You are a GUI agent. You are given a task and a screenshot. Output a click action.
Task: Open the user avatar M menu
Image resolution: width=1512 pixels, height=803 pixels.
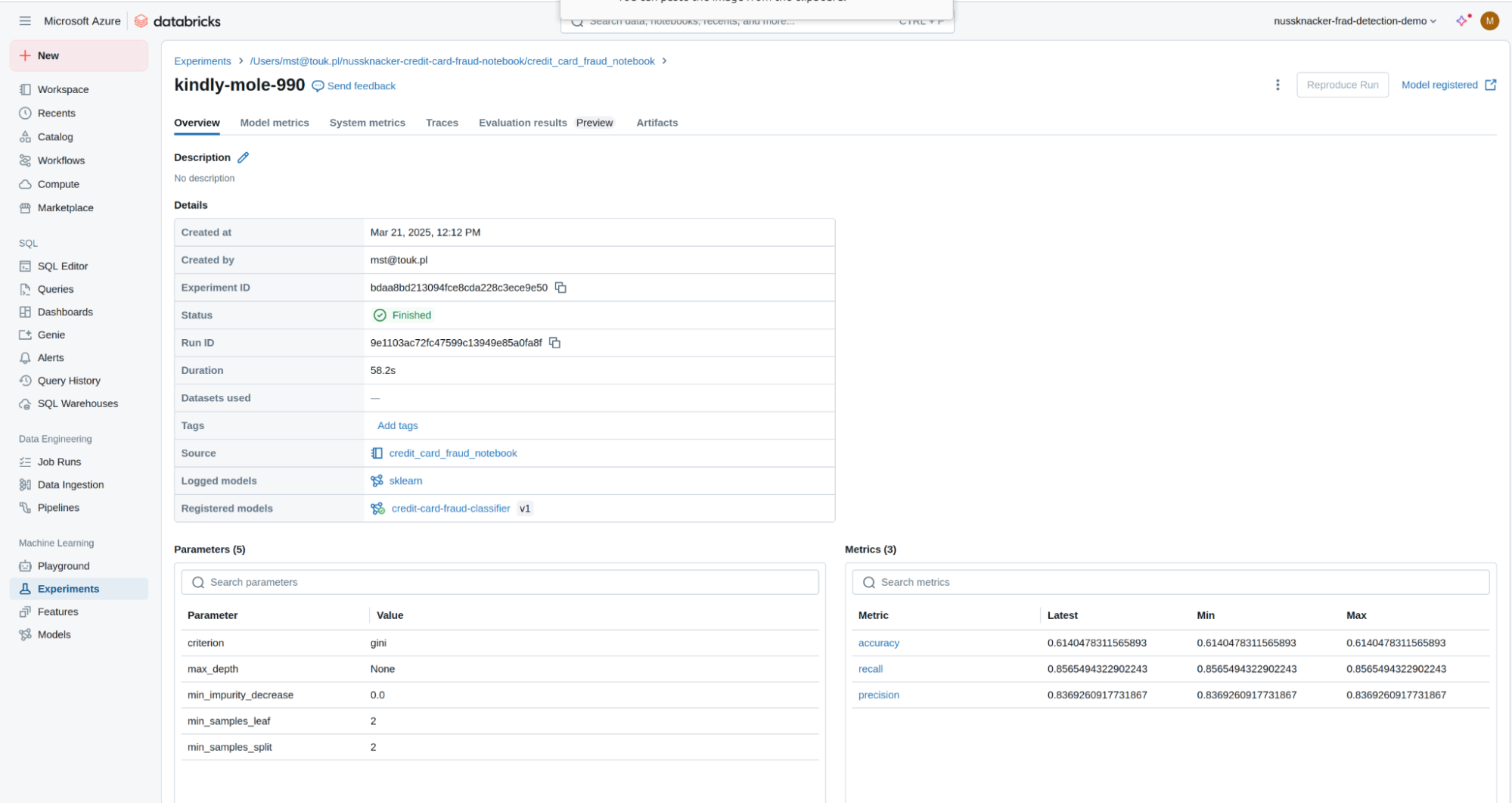tap(1489, 21)
